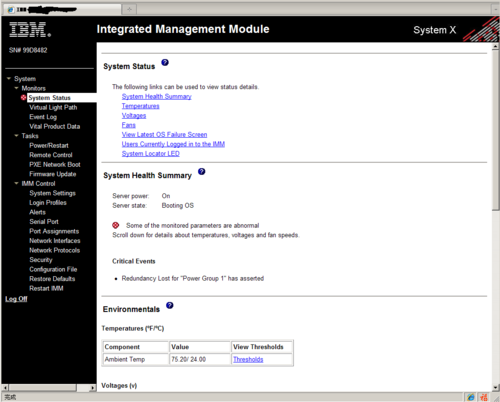Screen dimensions: 500x402
Task: Click the vertical scrollbar up arrow
Action: [x=496, y=46]
